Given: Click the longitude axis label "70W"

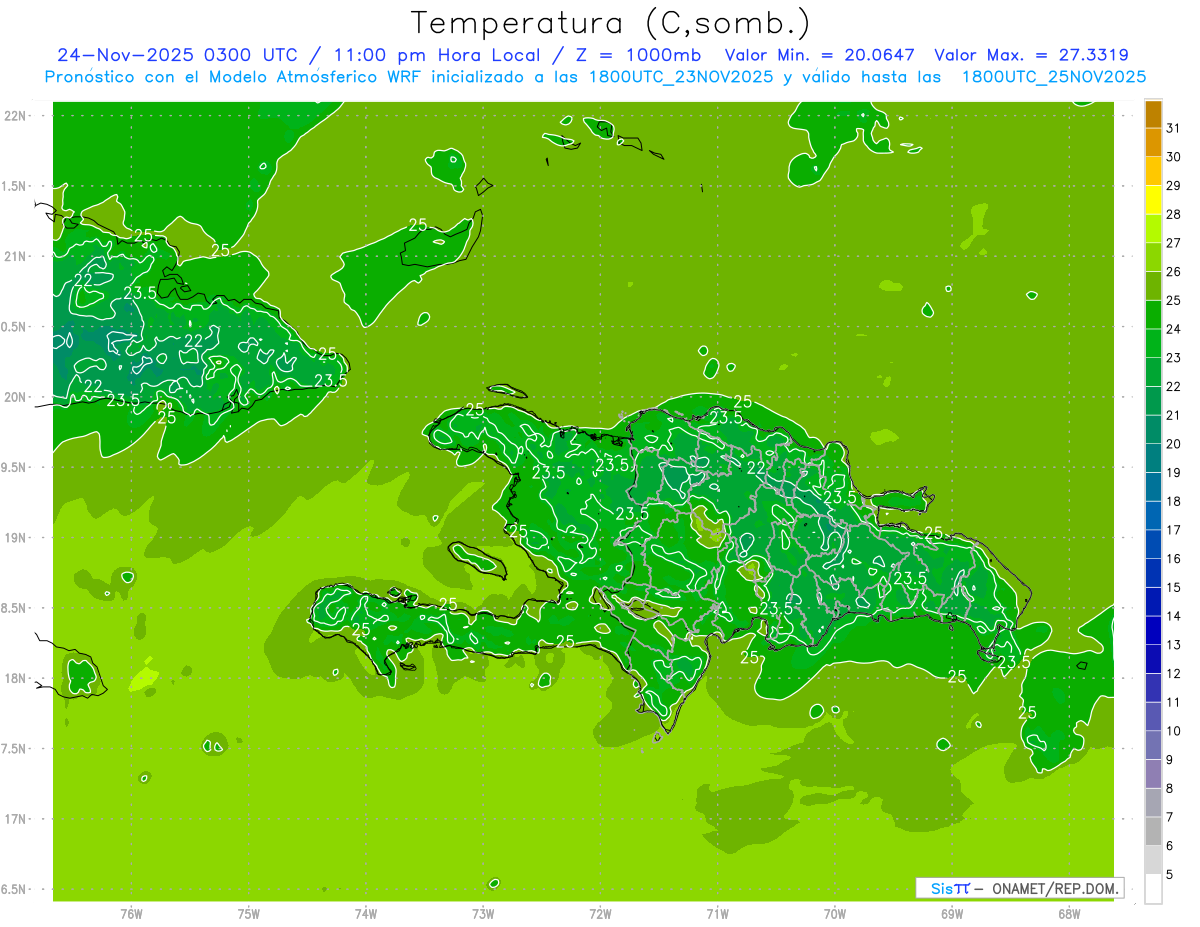Looking at the screenshot, I should click(x=835, y=913).
